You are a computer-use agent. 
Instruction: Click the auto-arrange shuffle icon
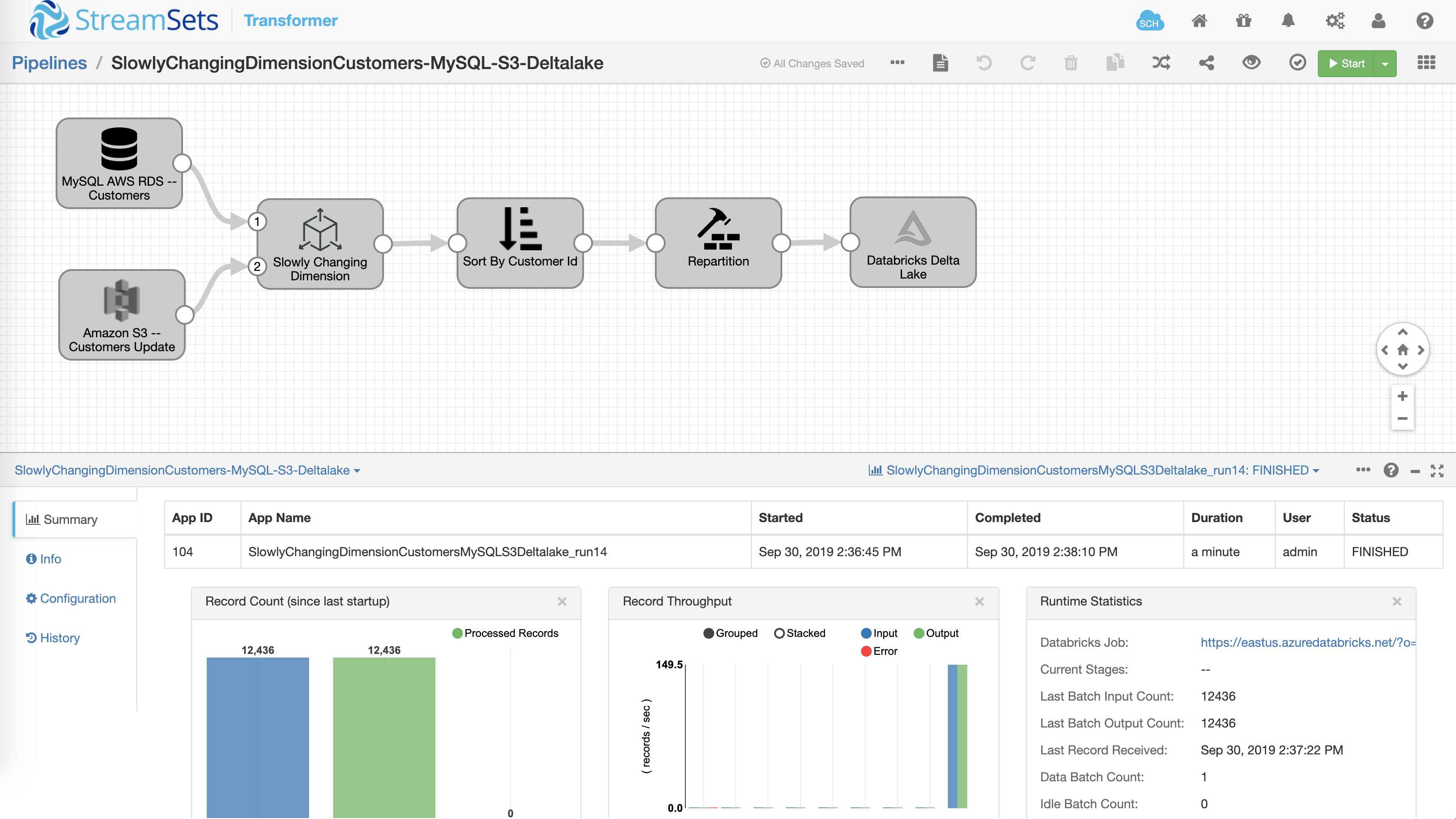[1161, 63]
